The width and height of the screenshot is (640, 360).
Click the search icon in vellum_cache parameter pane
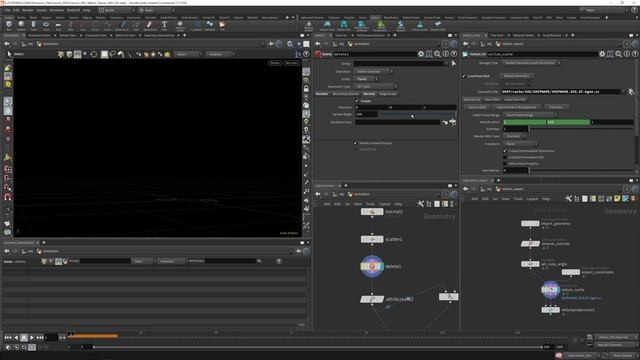(618, 54)
